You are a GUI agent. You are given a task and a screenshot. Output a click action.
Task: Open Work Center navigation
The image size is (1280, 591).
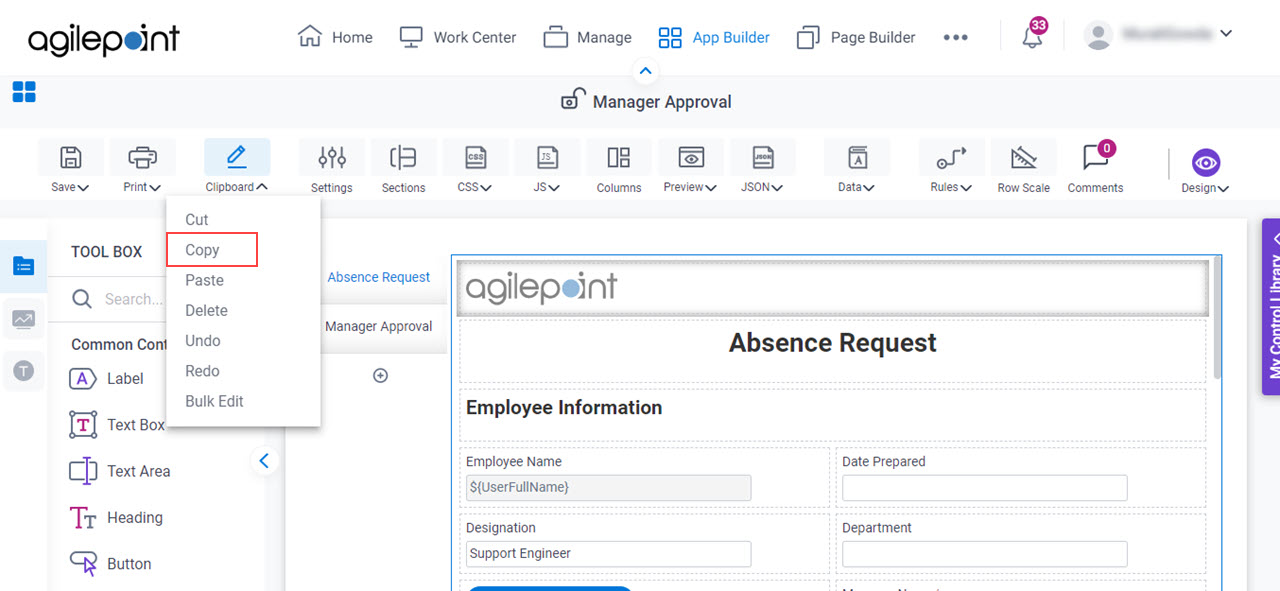[x=458, y=37]
